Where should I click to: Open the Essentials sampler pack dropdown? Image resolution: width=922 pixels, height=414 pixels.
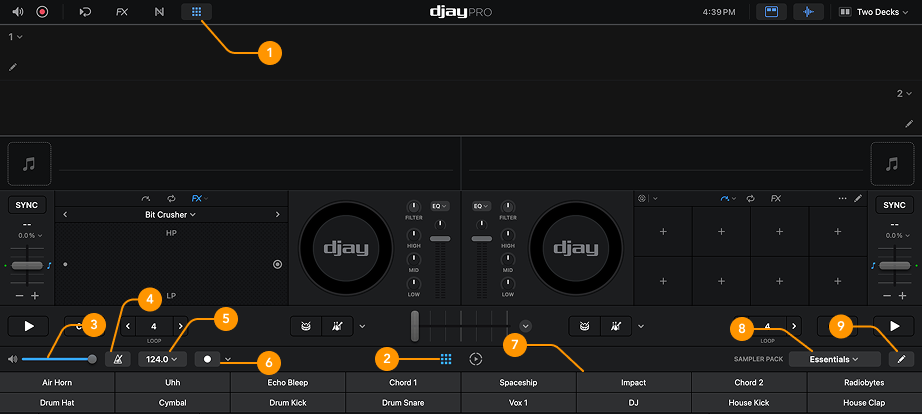(x=834, y=359)
